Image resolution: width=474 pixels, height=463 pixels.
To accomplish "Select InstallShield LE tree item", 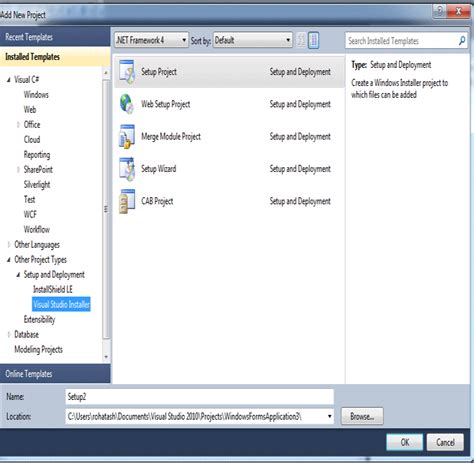I will [x=53, y=289].
